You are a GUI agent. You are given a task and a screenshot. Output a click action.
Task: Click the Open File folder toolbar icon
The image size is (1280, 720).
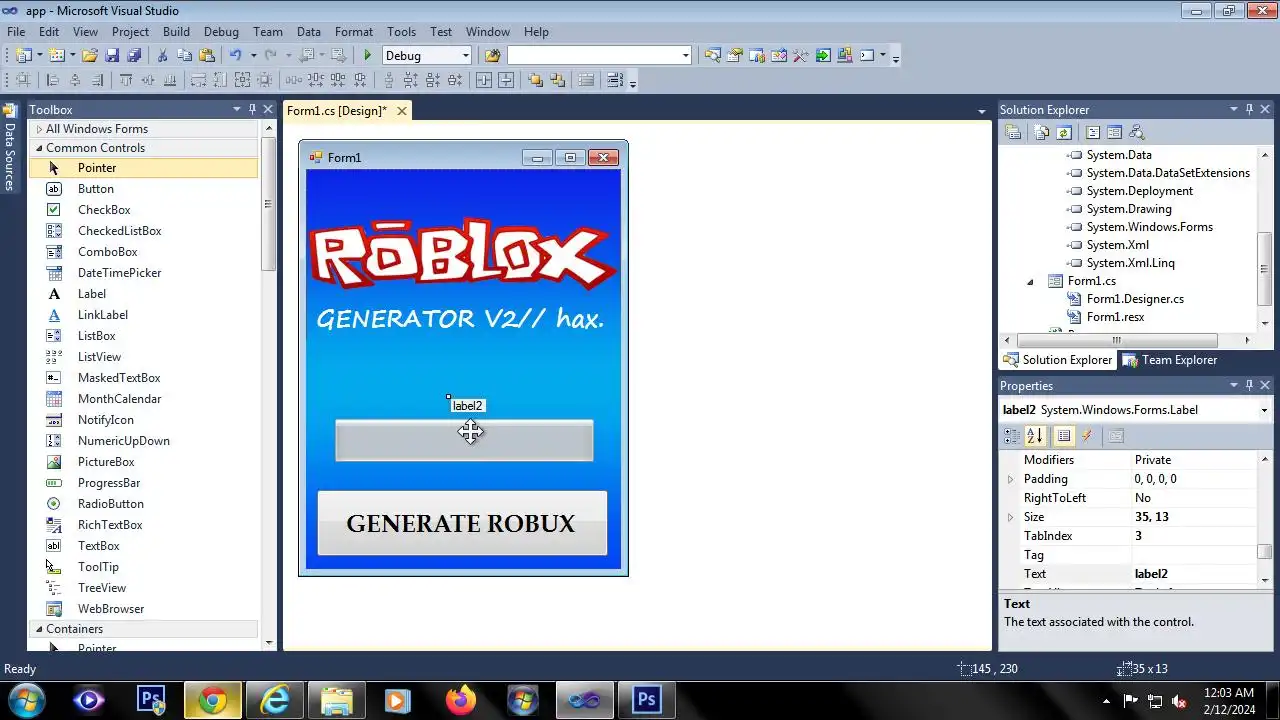[x=89, y=56]
